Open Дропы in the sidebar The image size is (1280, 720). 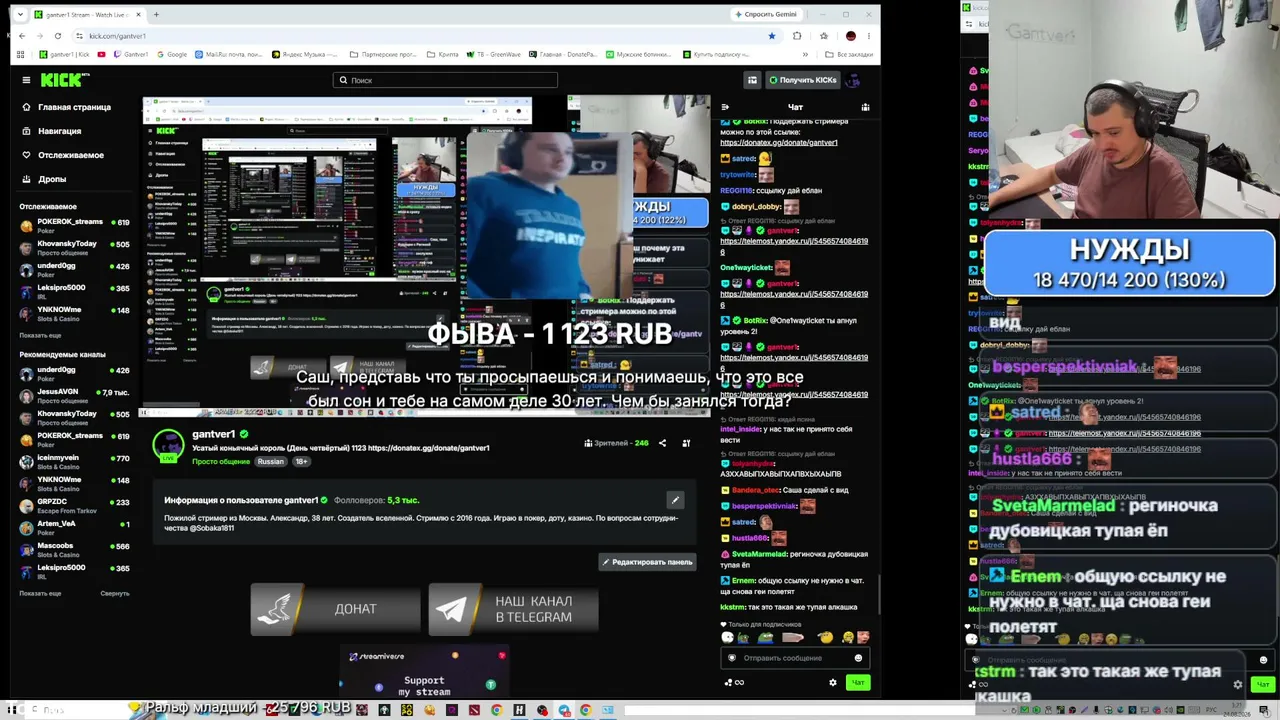pos(43,179)
